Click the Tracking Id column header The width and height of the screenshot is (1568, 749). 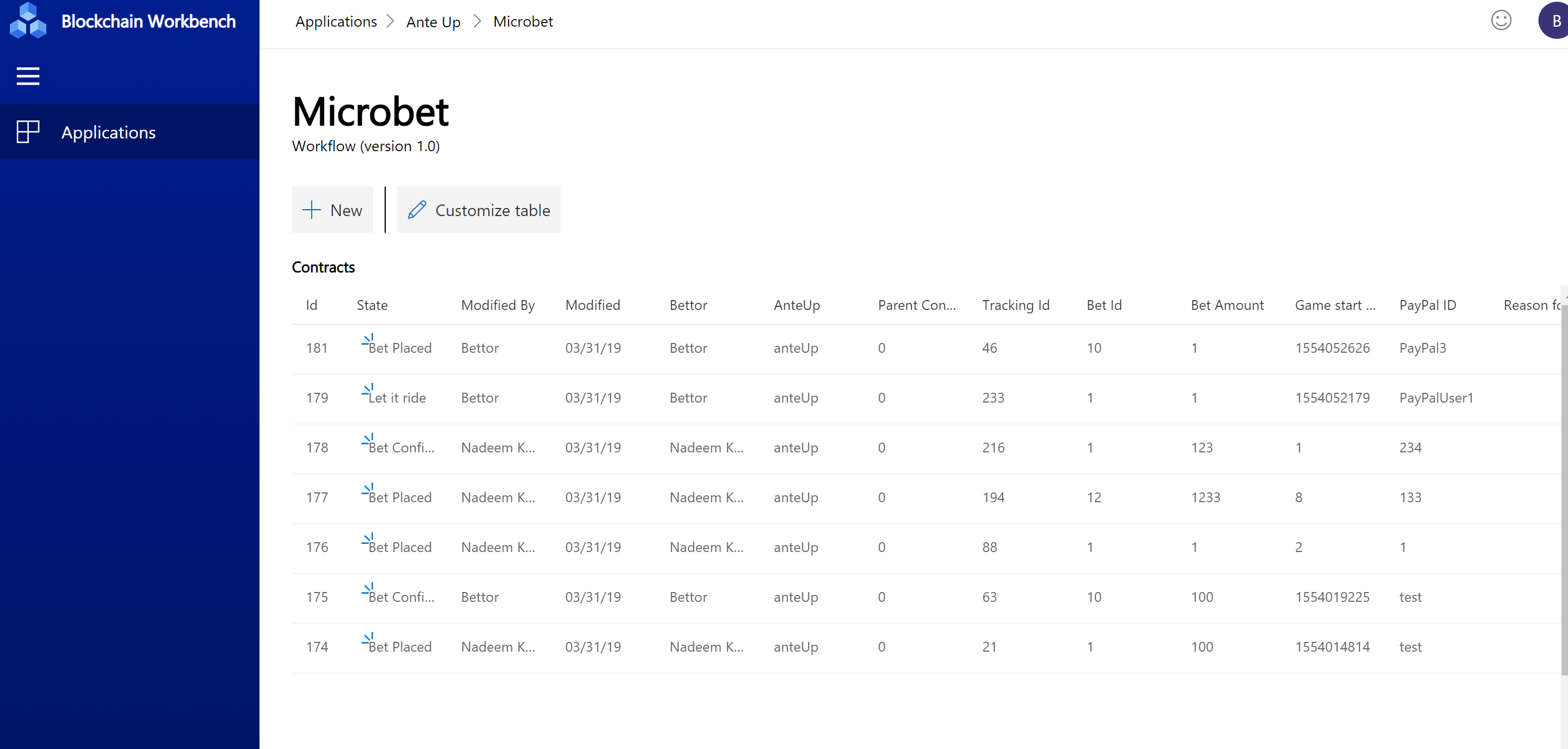(x=1015, y=305)
